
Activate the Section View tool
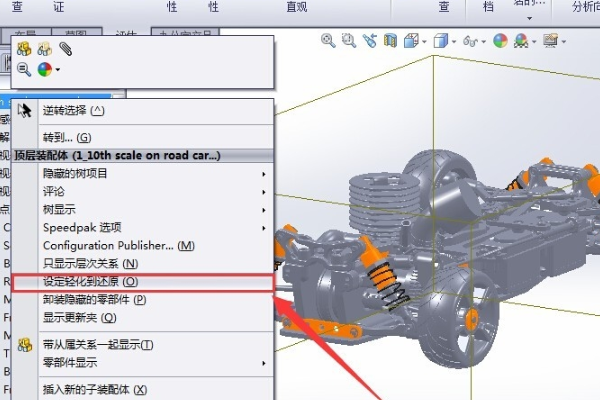tap(390, 40)
